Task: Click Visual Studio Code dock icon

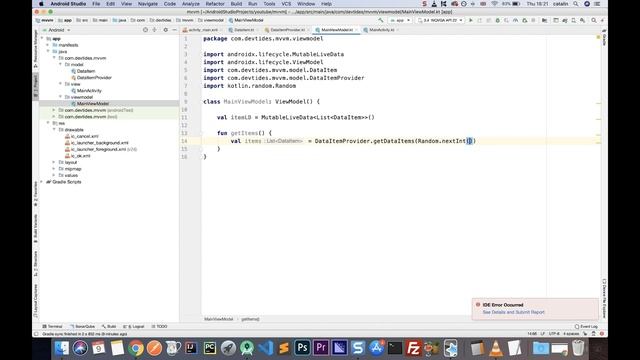Action: (x=266, y=348)
